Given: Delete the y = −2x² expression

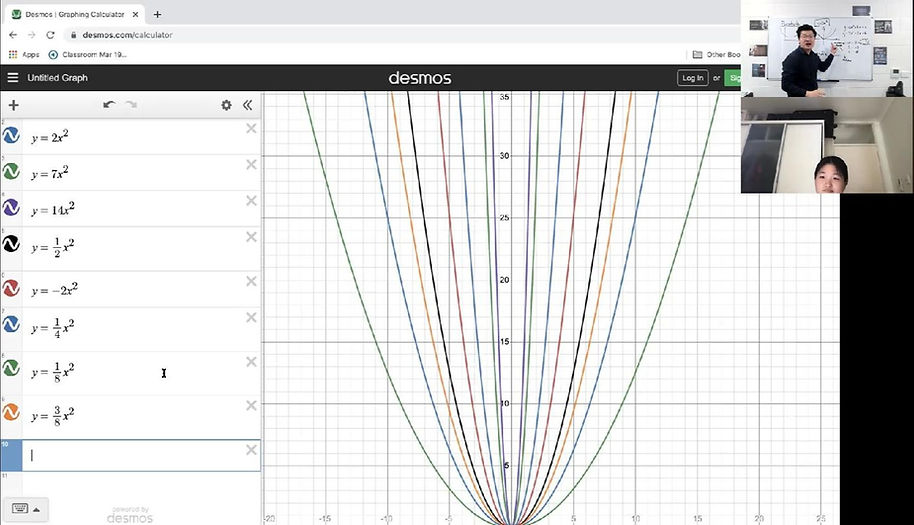Looking at the screenshot, I should point(251,281).
